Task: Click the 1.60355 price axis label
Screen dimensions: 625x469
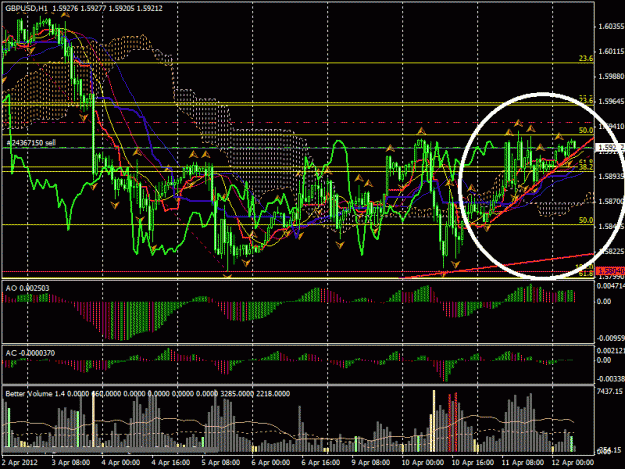Action: pos(610,27)
